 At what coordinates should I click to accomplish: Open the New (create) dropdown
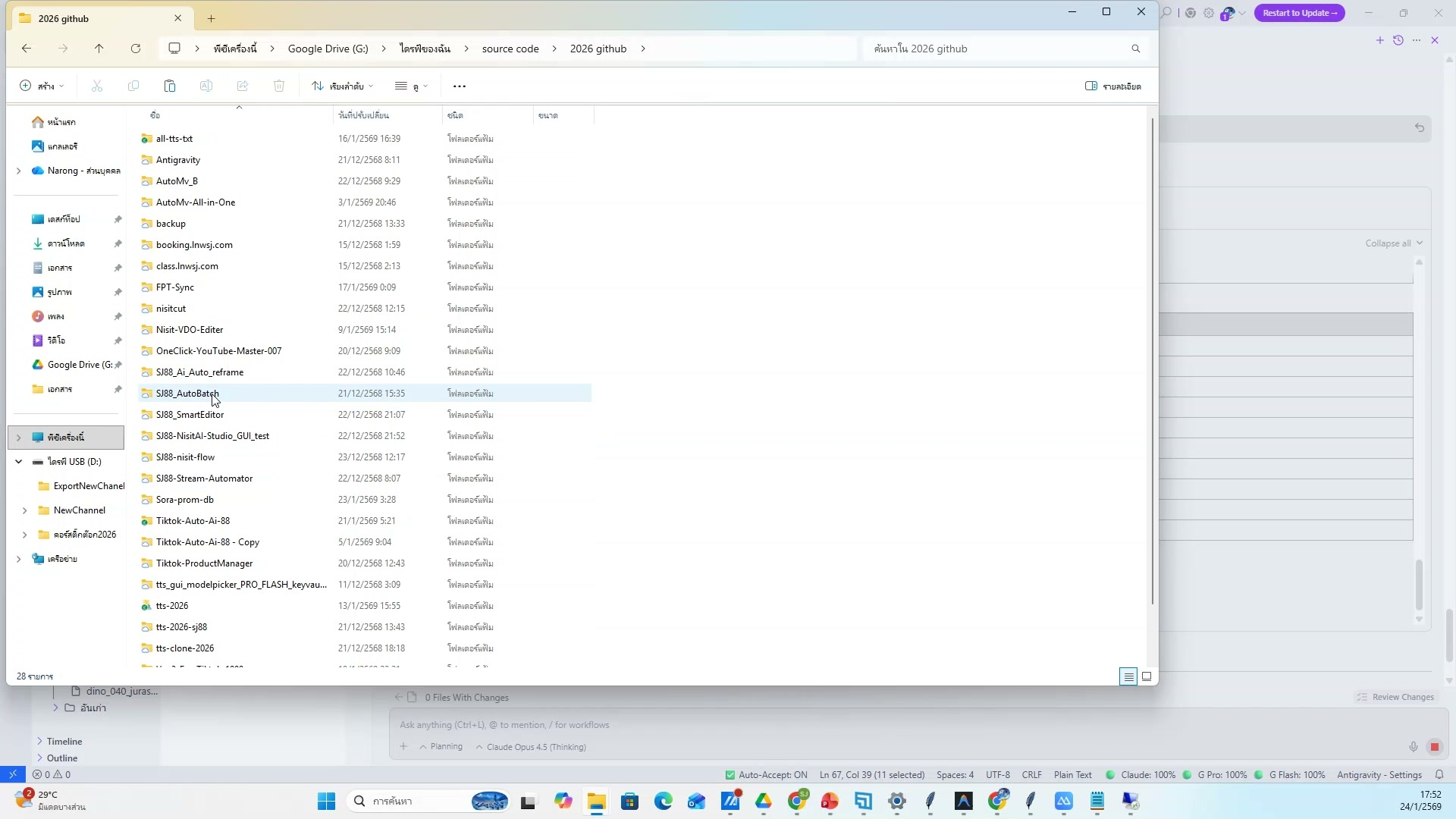pyautogui.click(x=42, y=86)
